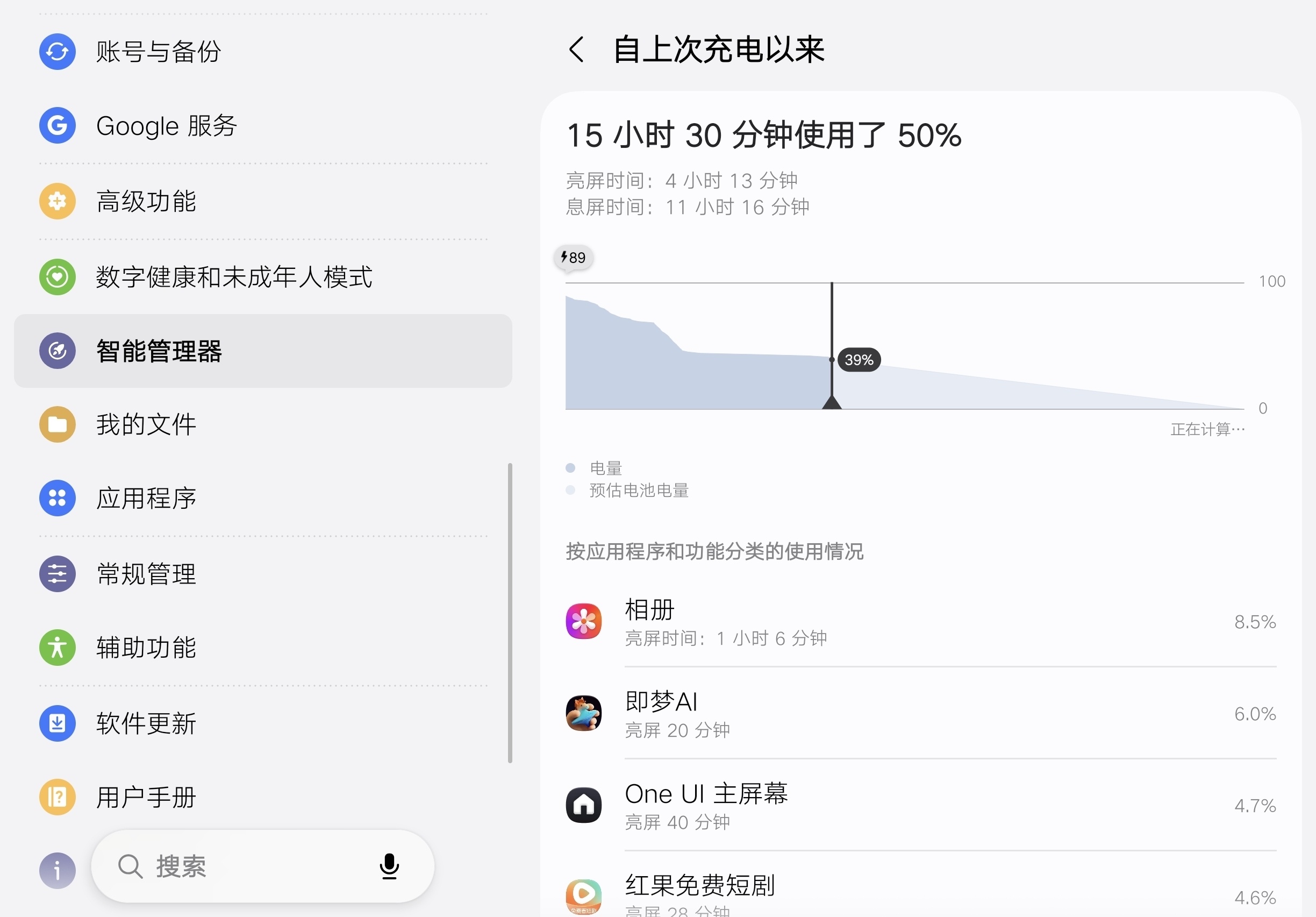Open 常规管理 settings

[263, 573]
